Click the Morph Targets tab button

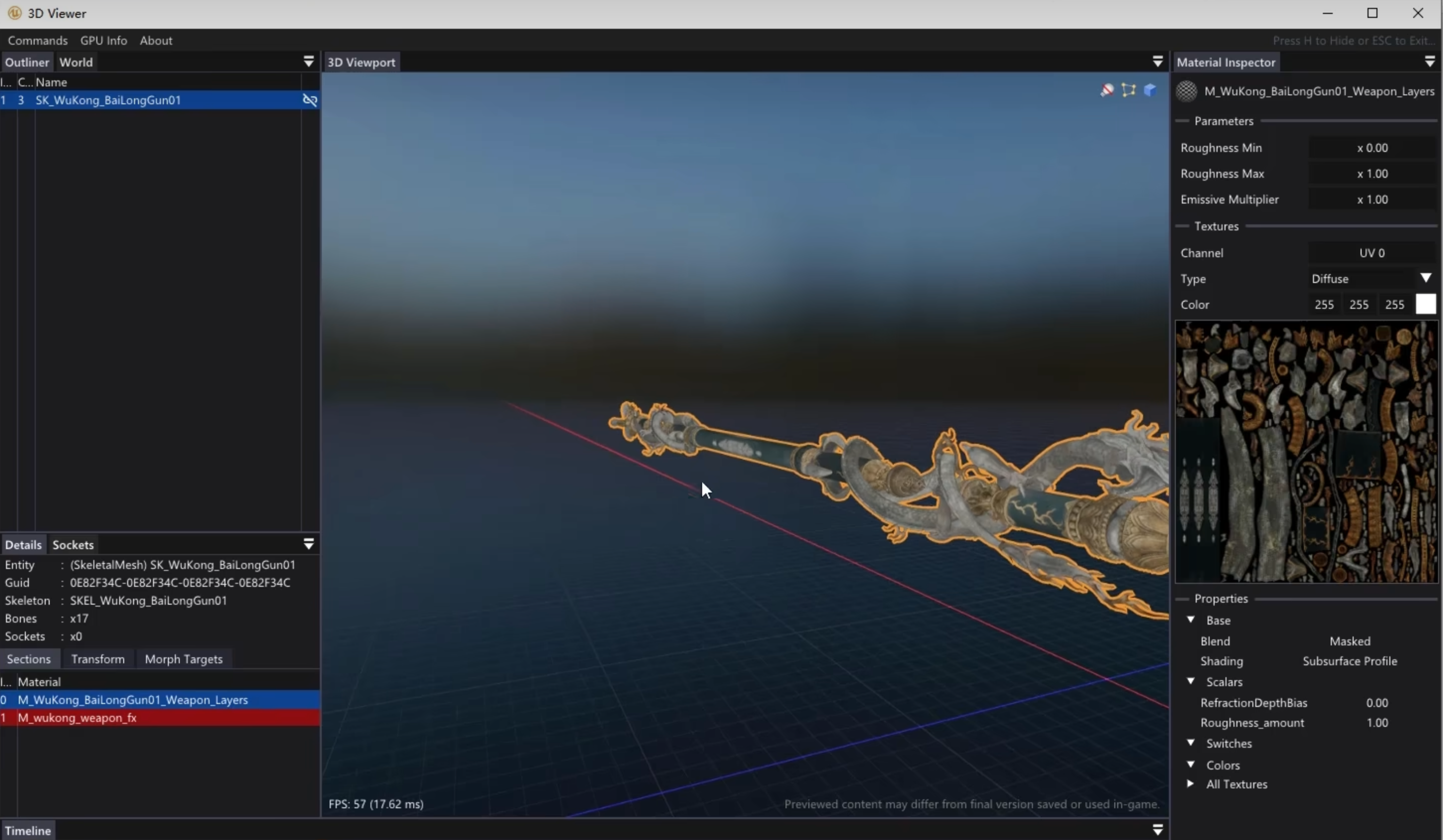click(184, 659)
